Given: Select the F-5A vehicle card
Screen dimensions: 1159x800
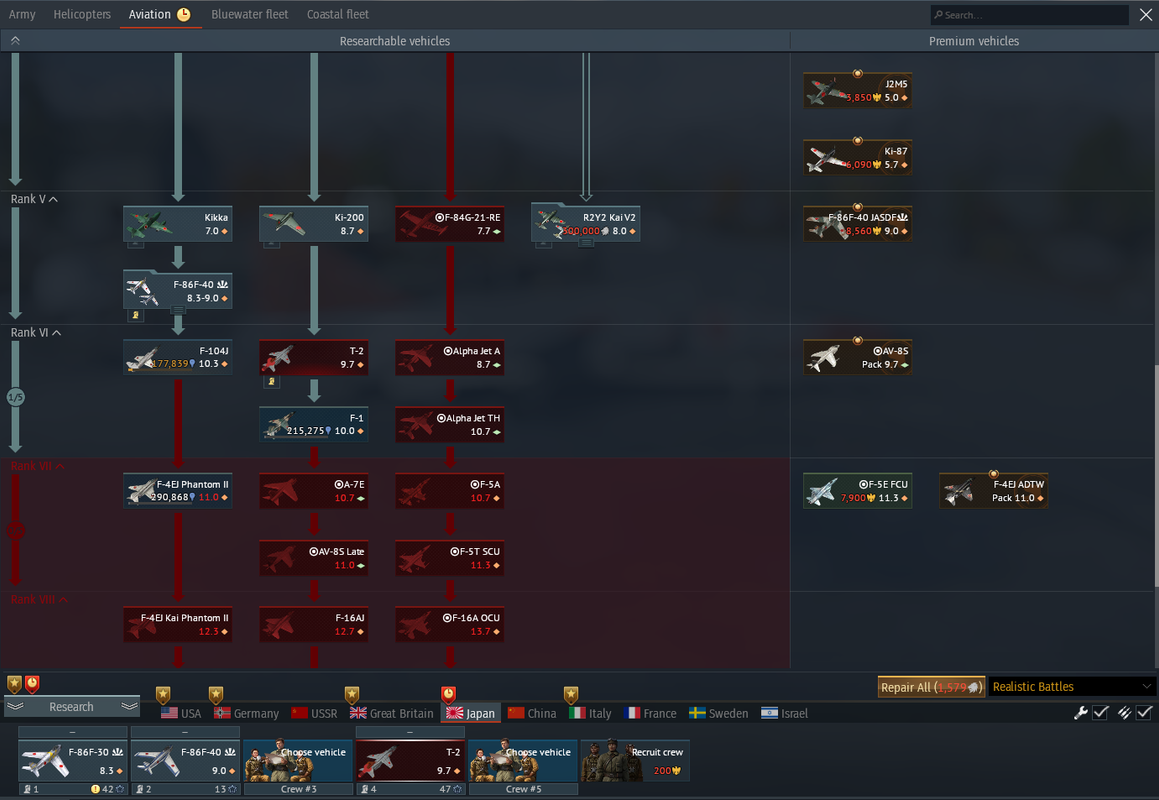Looking at the screenshot, I should (x=449, y=491).
